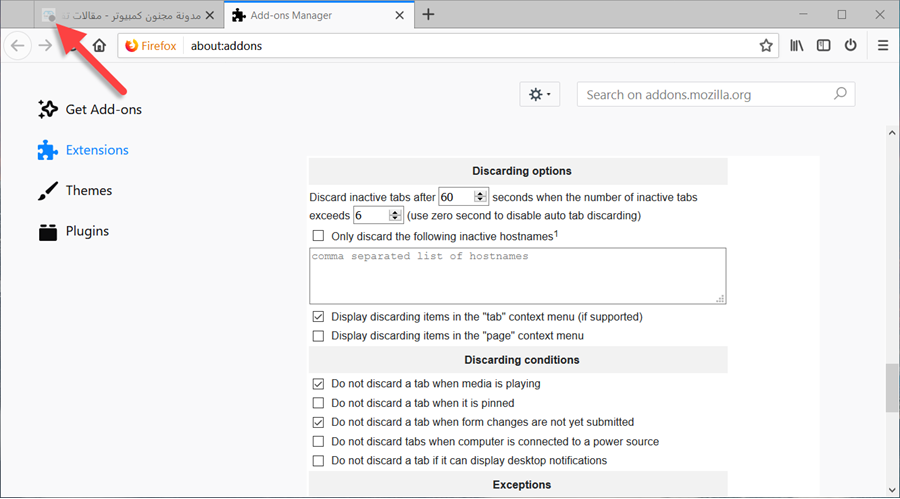The height and width of the screenshot is (499, 900).
Task: Click the Get Add-ons sparkle icon
Action: (48, 109)
